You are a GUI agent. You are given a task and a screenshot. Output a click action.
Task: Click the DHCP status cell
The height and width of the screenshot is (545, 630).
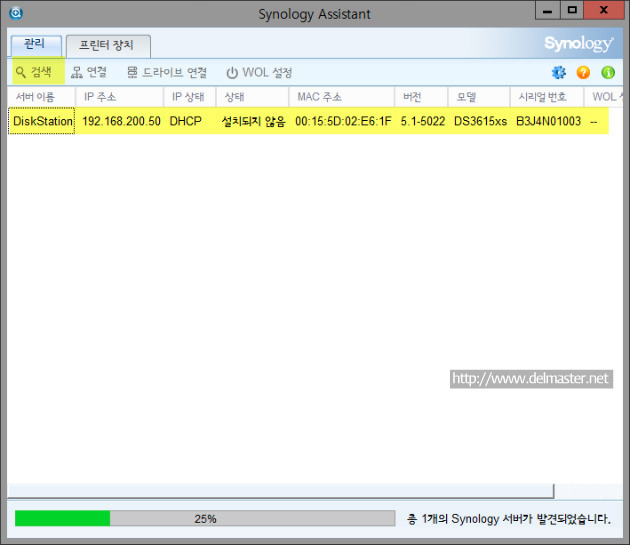point(185,121)
